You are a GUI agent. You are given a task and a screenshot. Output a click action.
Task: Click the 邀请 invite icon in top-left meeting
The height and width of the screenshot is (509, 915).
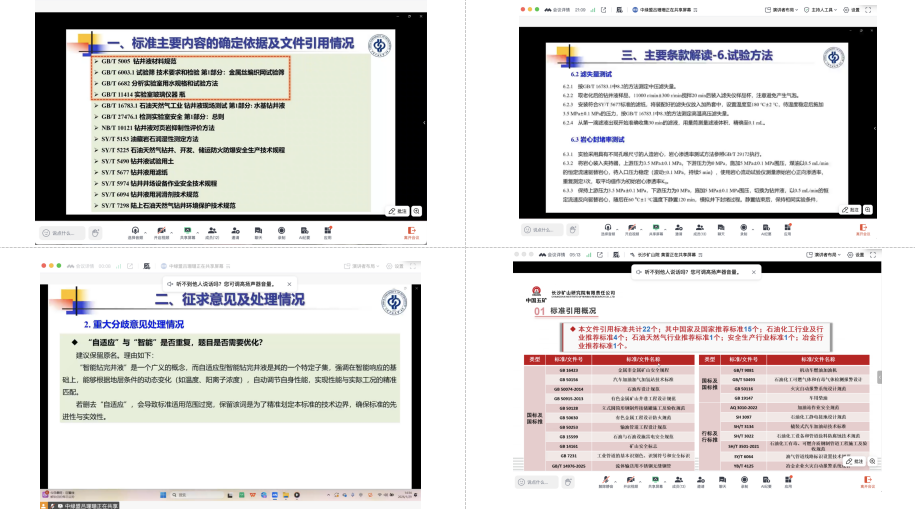click(x=236, y=230)
